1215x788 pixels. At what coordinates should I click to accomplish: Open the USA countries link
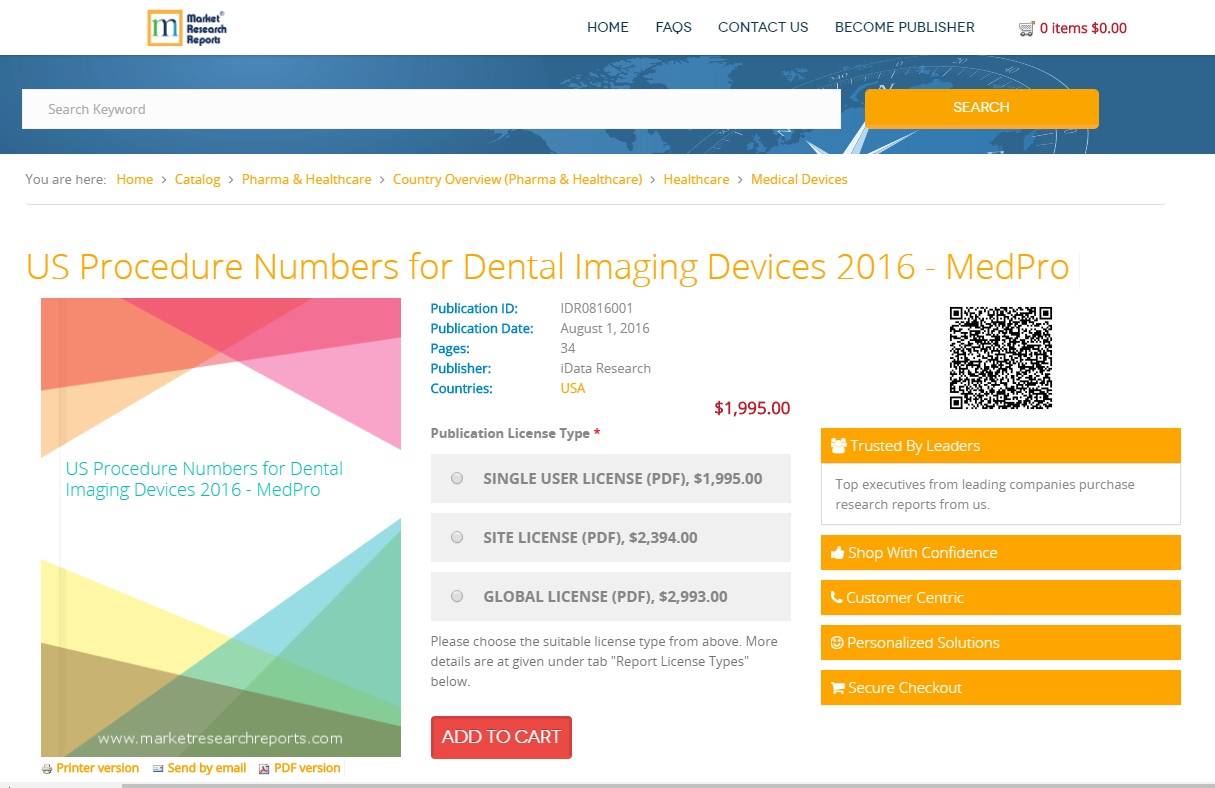point(572,388)
